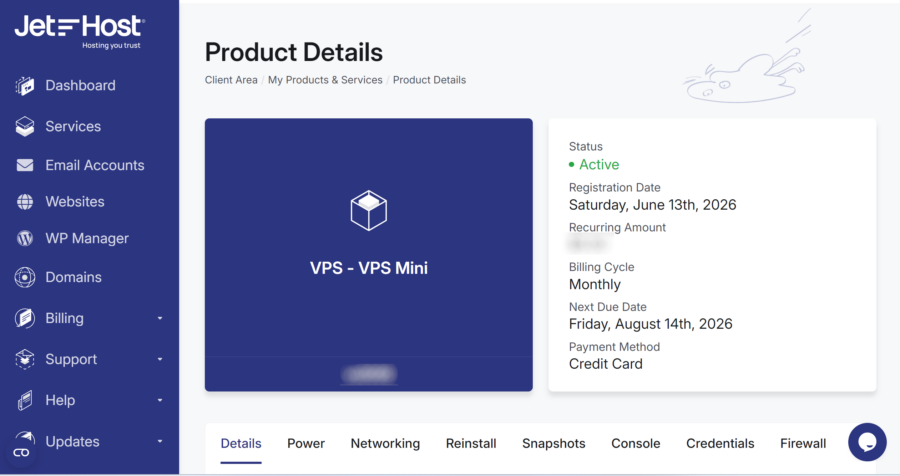Screen dimensions: 900x476
Task: Open the Credentials tab
Action: click(x=720, y=444)
